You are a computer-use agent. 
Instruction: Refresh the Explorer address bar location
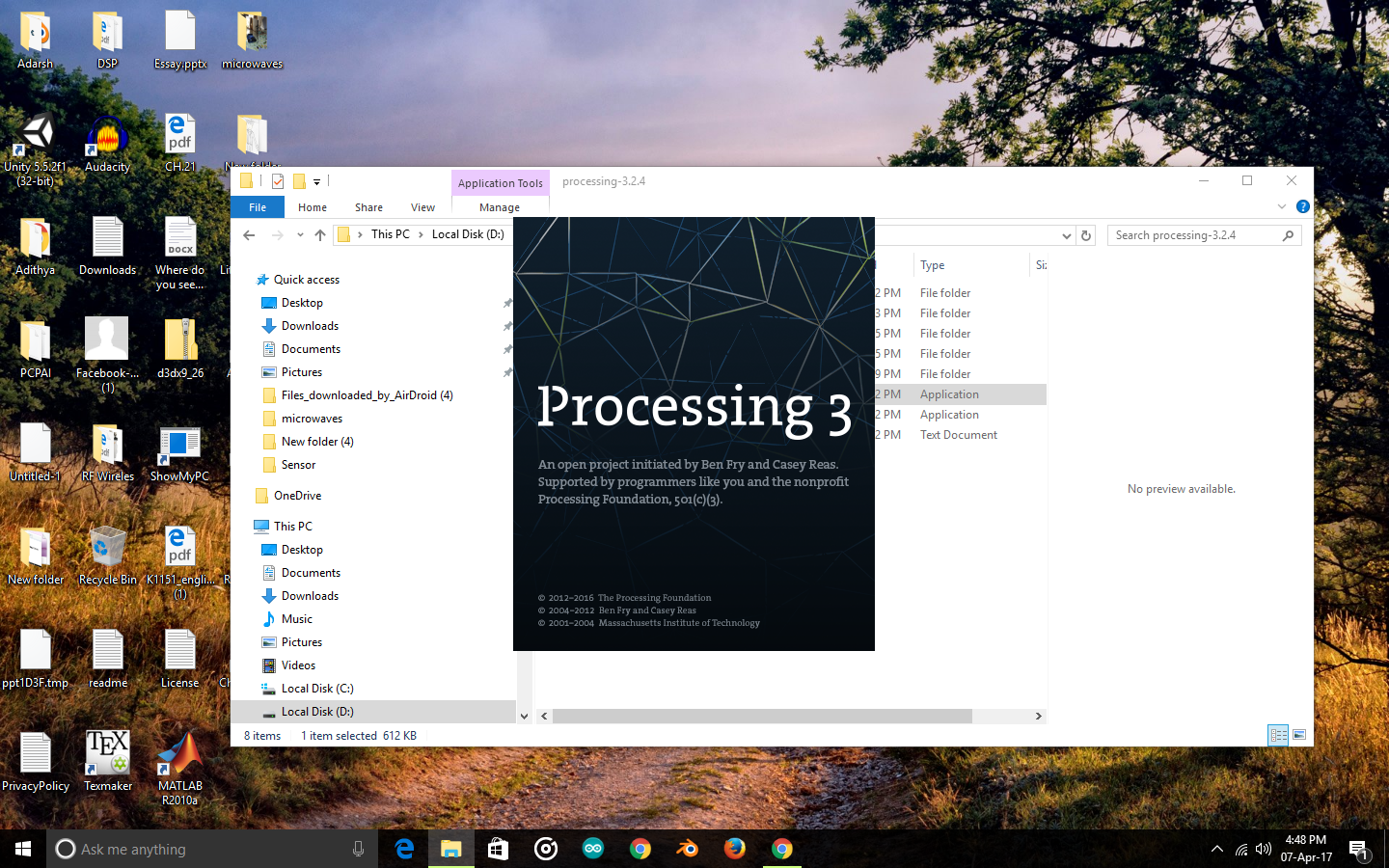[1086, 235]
